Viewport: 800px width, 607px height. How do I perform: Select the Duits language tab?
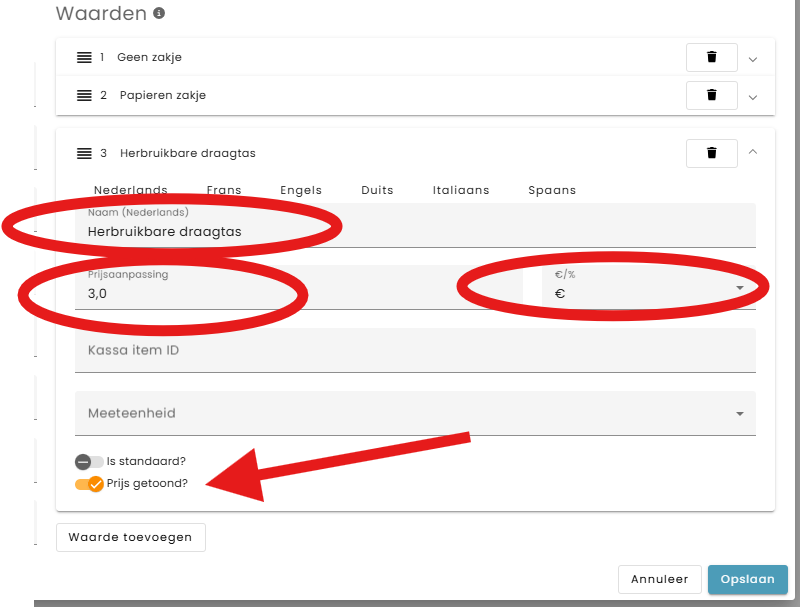coord(377,190)
